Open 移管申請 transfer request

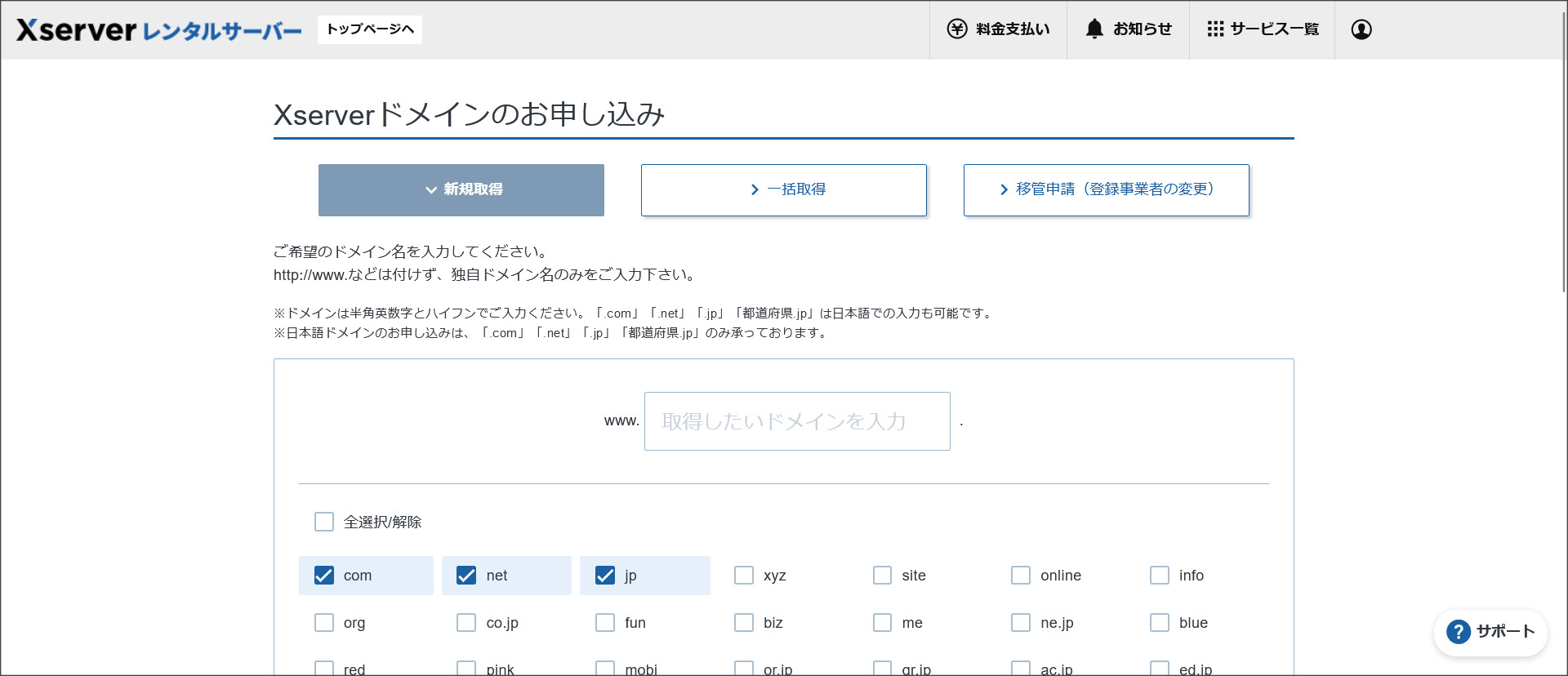[x=1107, y=190]
